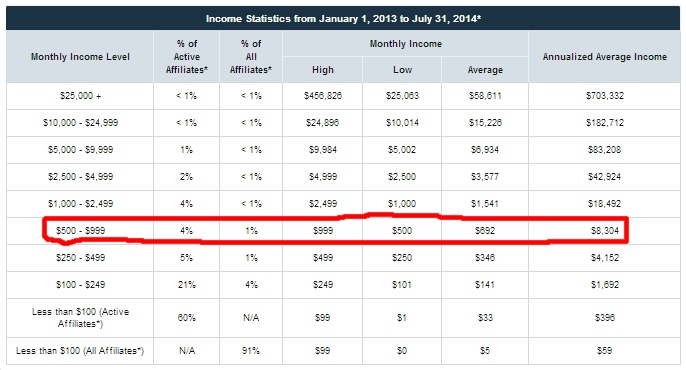This screenshot has height=370, width=686.
Task: Select the $456,826 high income cell
Action: pos(322,96)
